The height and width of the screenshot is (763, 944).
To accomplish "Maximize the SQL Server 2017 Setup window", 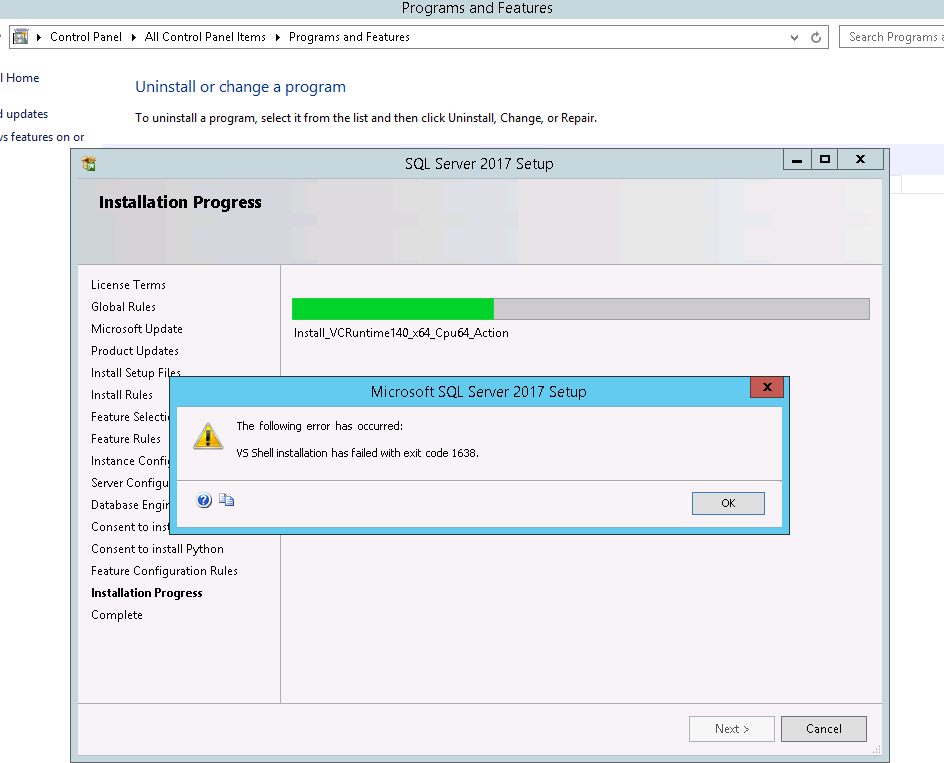I will click(x=825, y=160).
